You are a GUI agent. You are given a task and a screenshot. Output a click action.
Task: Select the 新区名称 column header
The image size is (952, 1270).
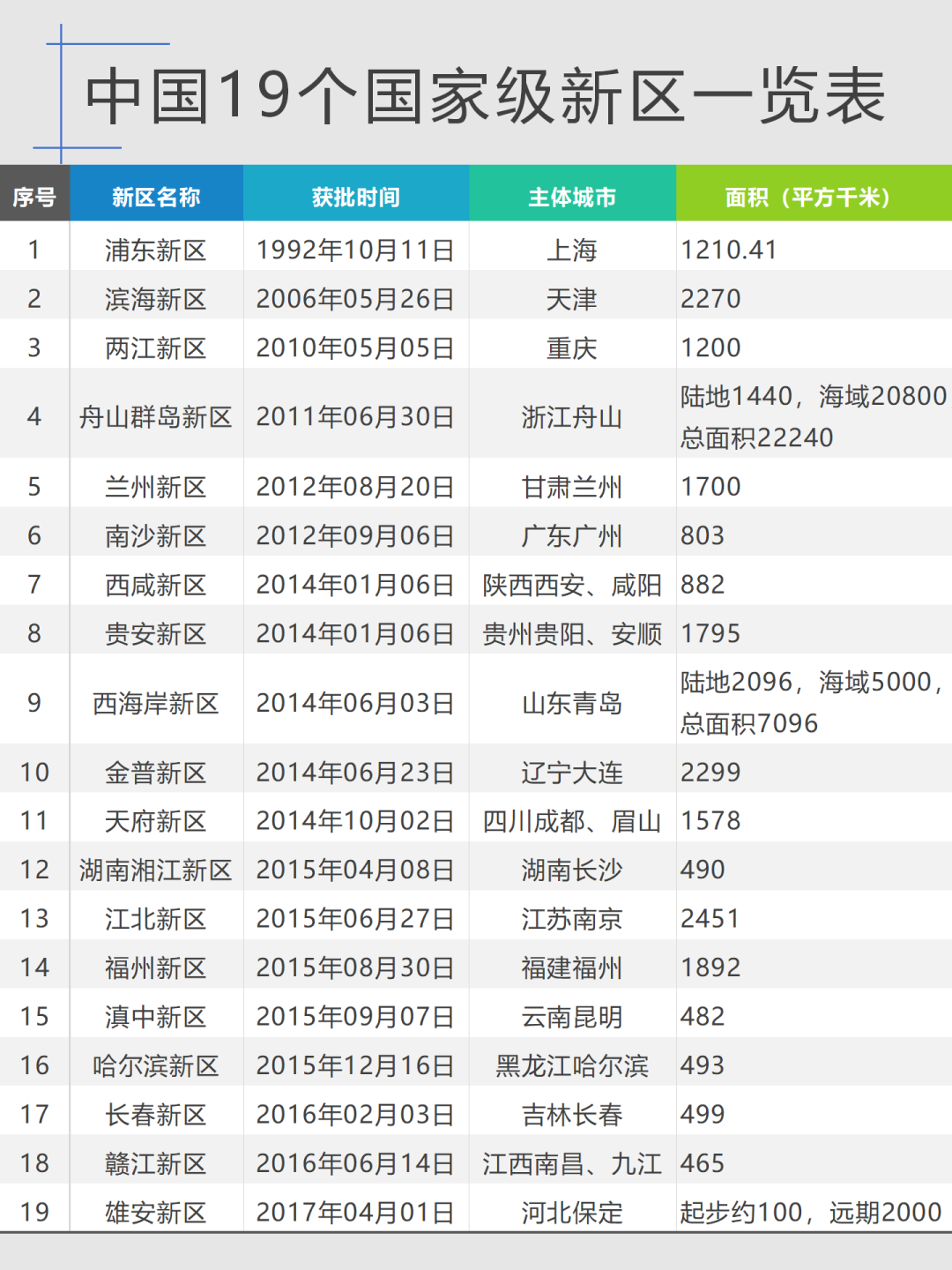(156, 197)
